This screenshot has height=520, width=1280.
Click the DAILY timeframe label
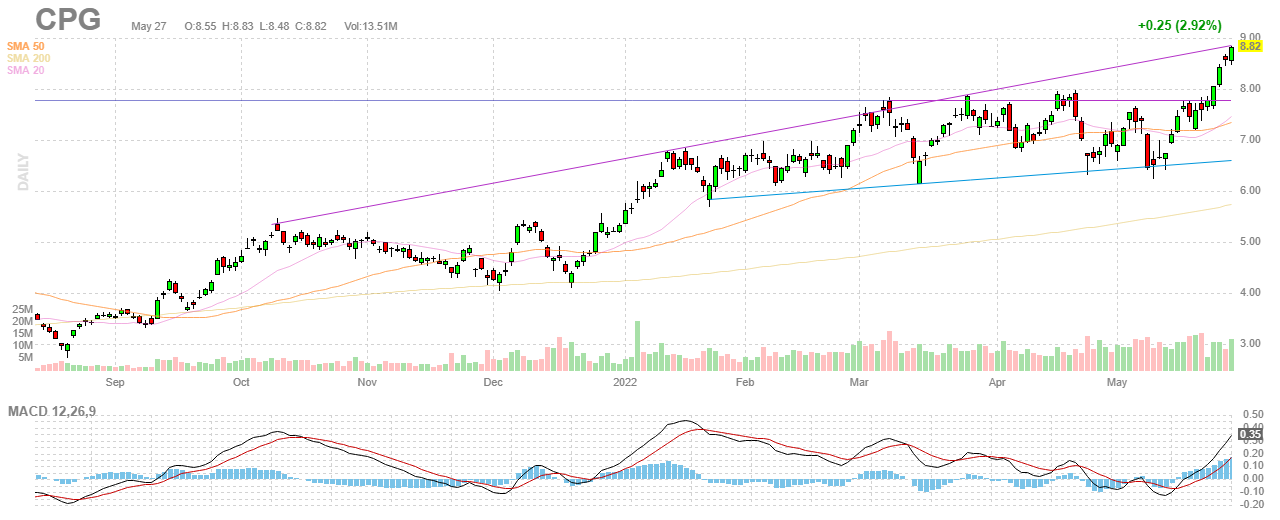(21, 172)
